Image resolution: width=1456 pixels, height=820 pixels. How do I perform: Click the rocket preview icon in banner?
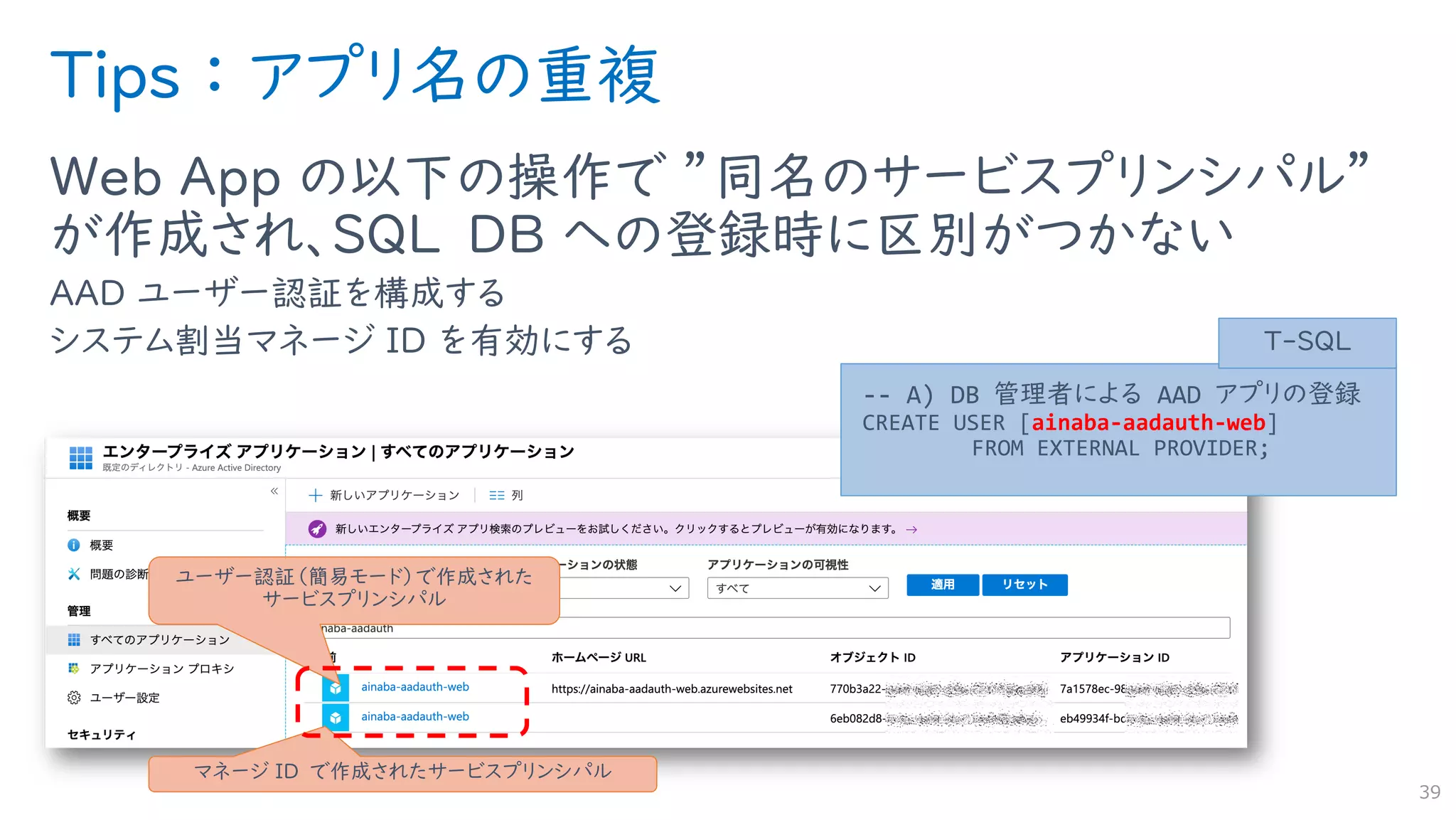[317, 529]
